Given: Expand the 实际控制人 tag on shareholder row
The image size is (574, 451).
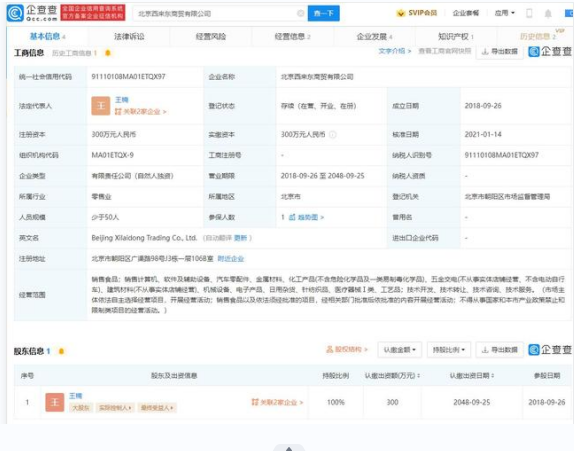Looking at the screenshot, I should (x=115, y=407).
